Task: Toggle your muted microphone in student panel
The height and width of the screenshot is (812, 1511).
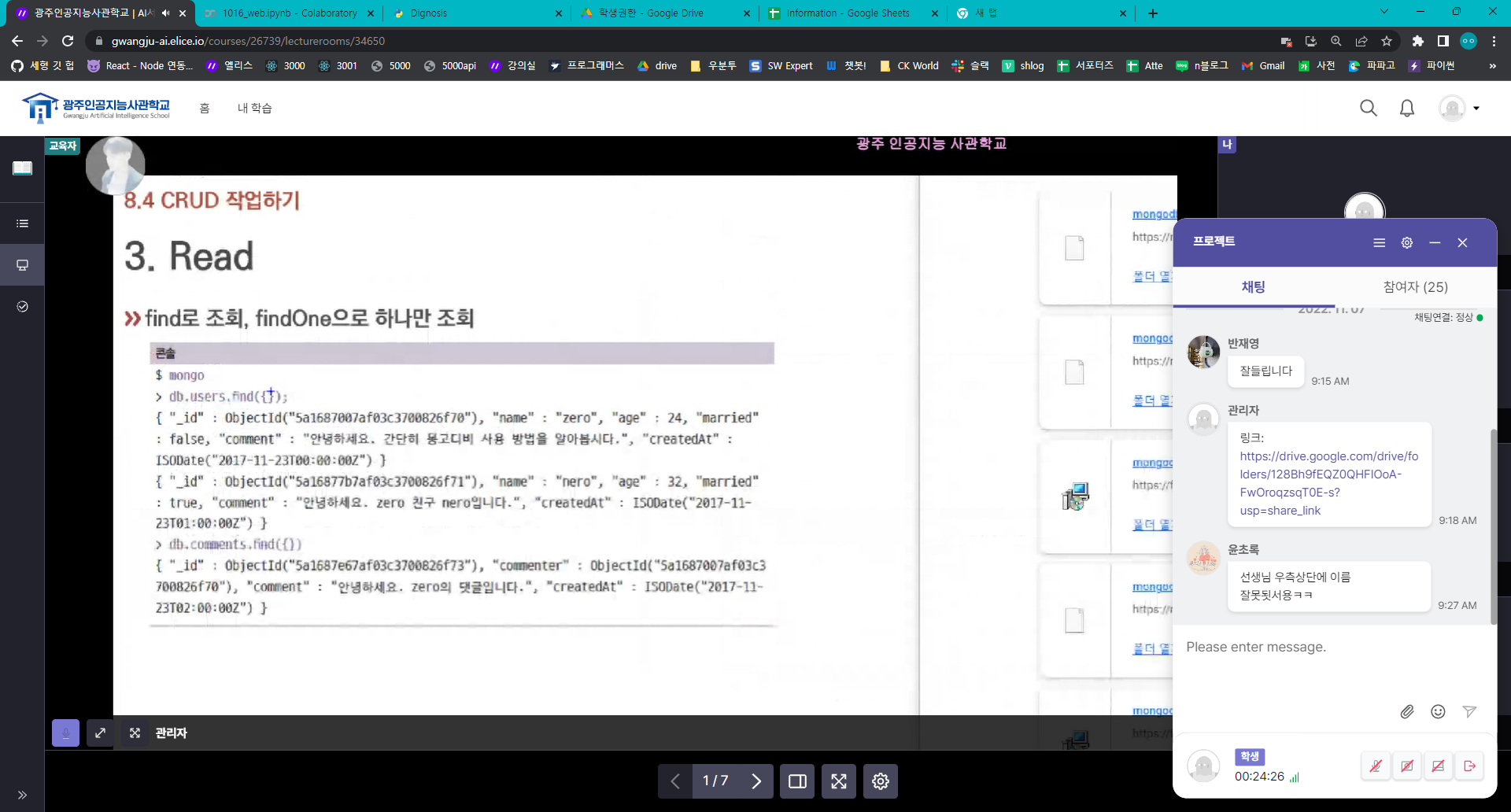Action: pos(1376,766)
